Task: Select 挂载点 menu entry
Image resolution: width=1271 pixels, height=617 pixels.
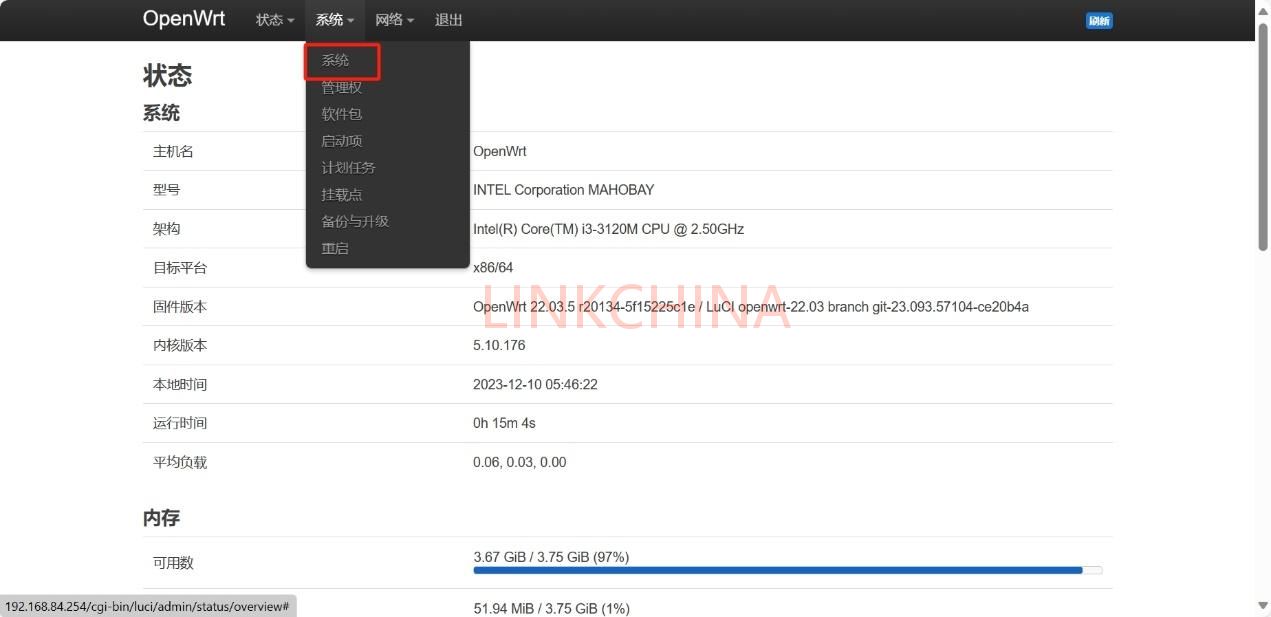Action: (342, 195)
